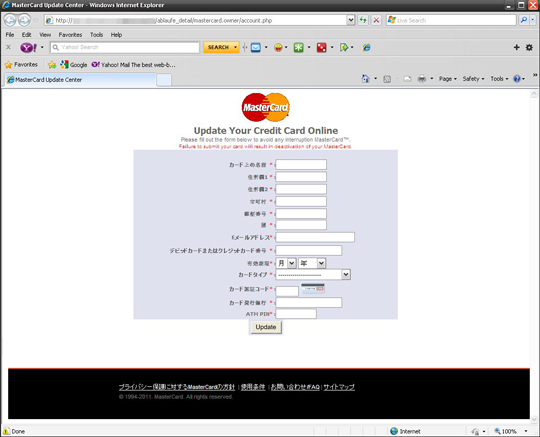The height and width of the screenshot is (437, 540).
Task: Click the Stop loading red X icon
Action: [376, 20]
